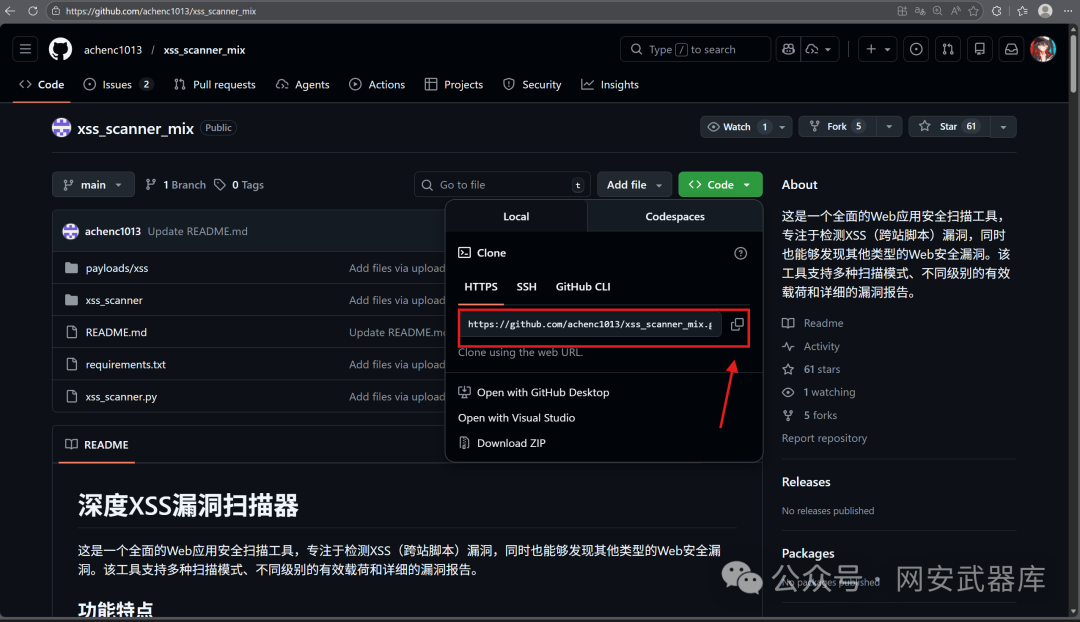This screenshot has width=1080, height=622.
Task: Open xss_scanner.py file
Action: (x=121, y=397)
